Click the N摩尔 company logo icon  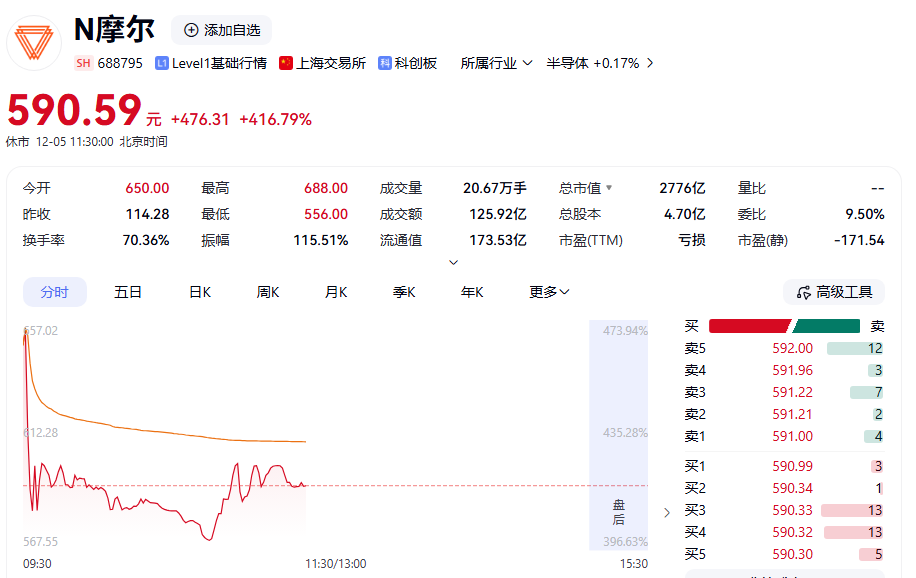pyautogui.click(x=34, y=42)
